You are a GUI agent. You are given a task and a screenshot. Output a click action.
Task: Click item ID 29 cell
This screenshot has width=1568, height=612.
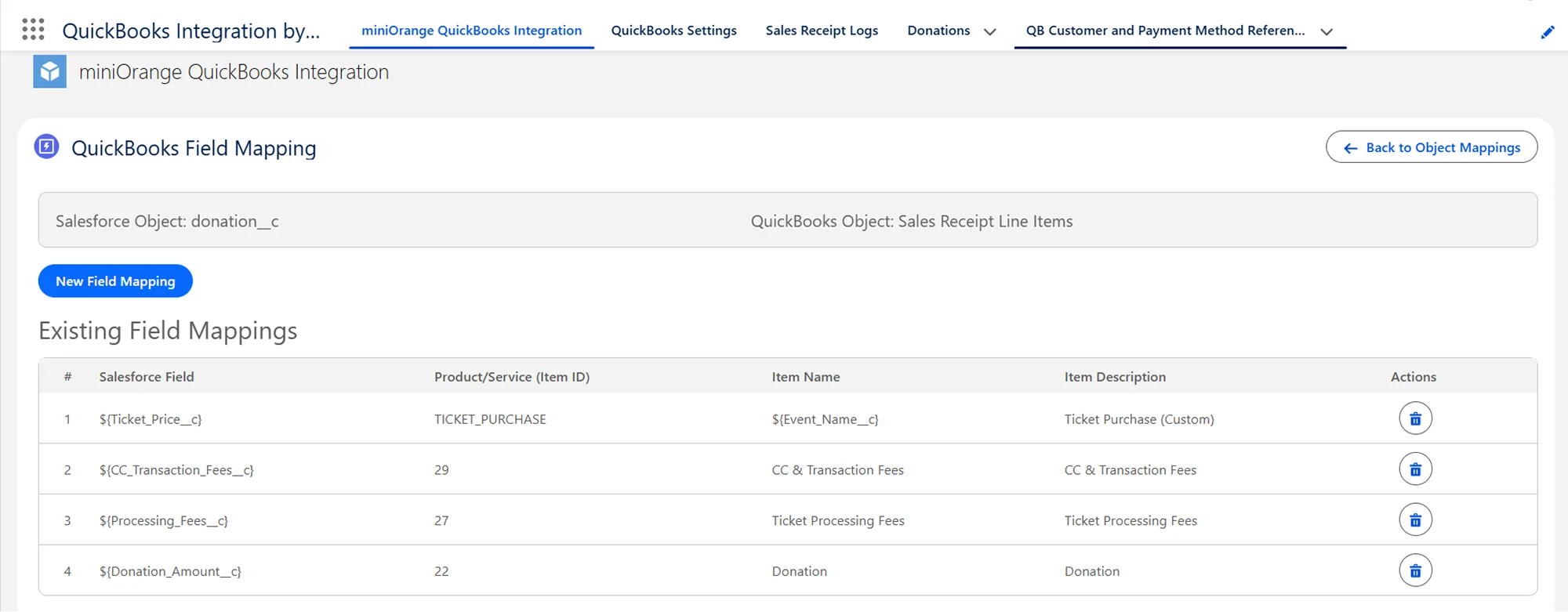(x=441, y=470)
